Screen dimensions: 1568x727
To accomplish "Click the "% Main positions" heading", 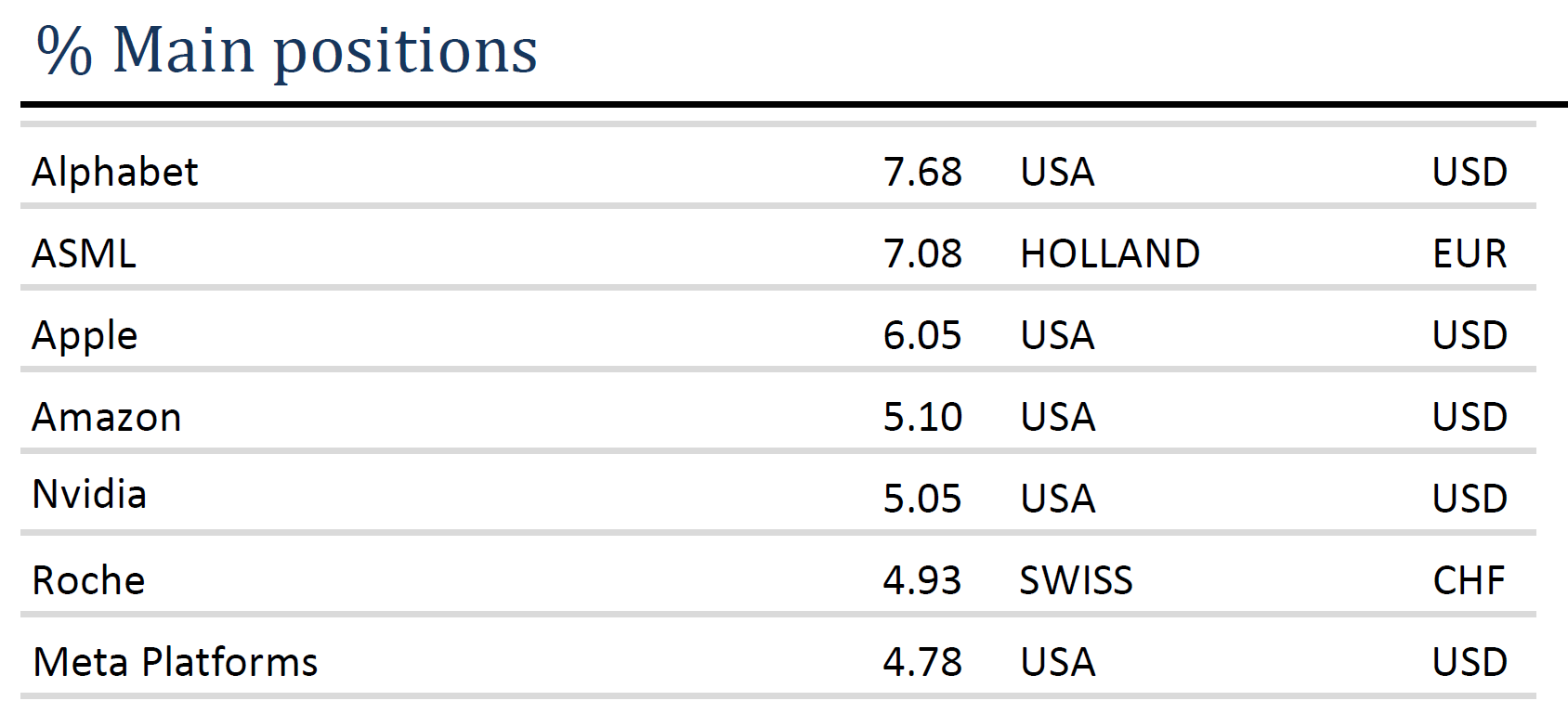I will [x=287, y=50].
